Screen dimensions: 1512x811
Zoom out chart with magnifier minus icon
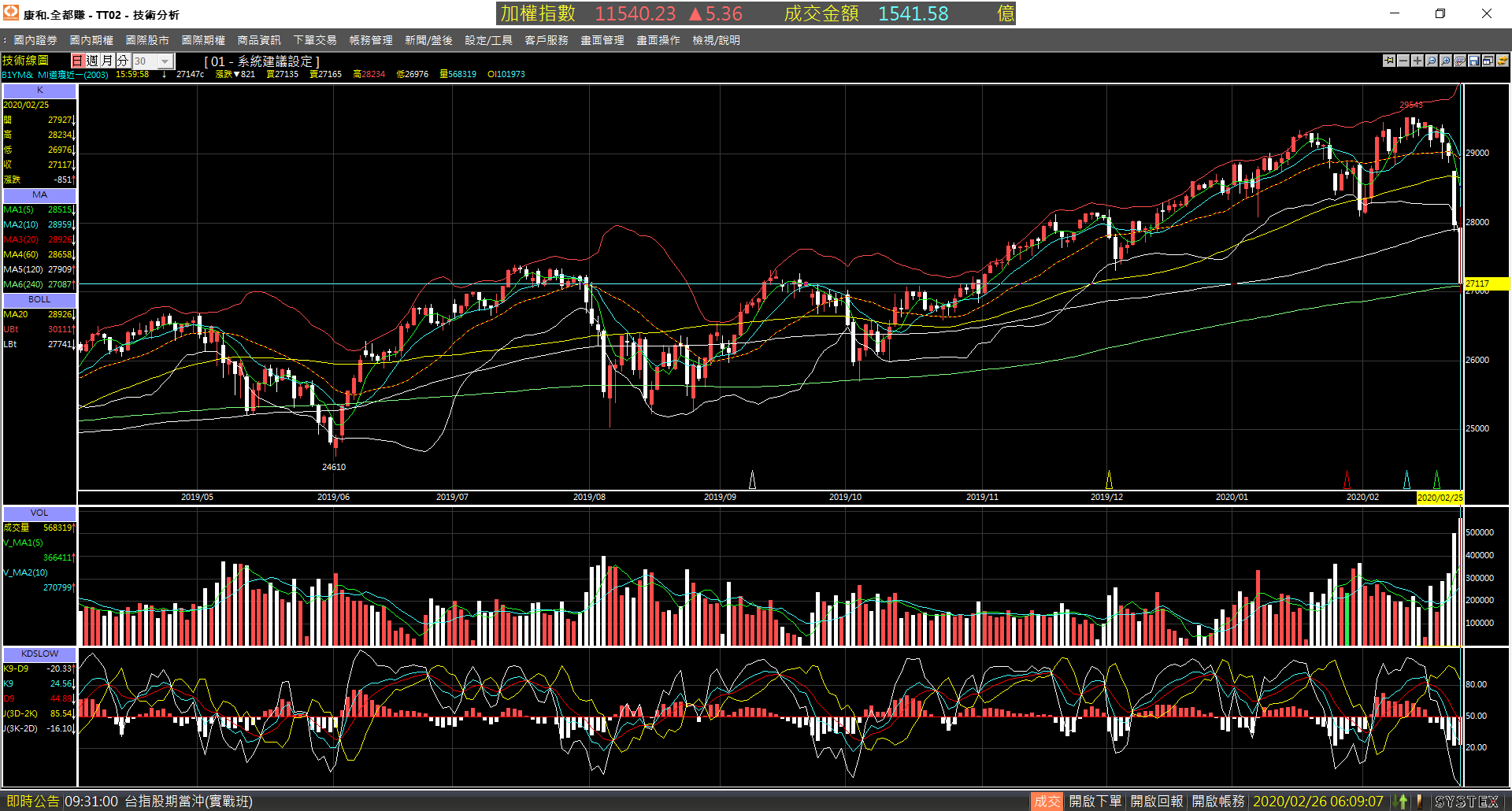point(1432,61)
